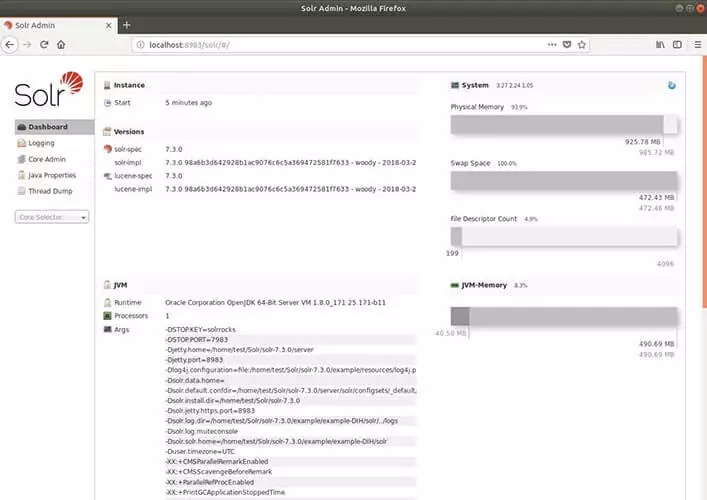This screenshot has height=500, width=707.
Task: Click the Runtime OpenJDK value text
Action: (x=275, y=303)
